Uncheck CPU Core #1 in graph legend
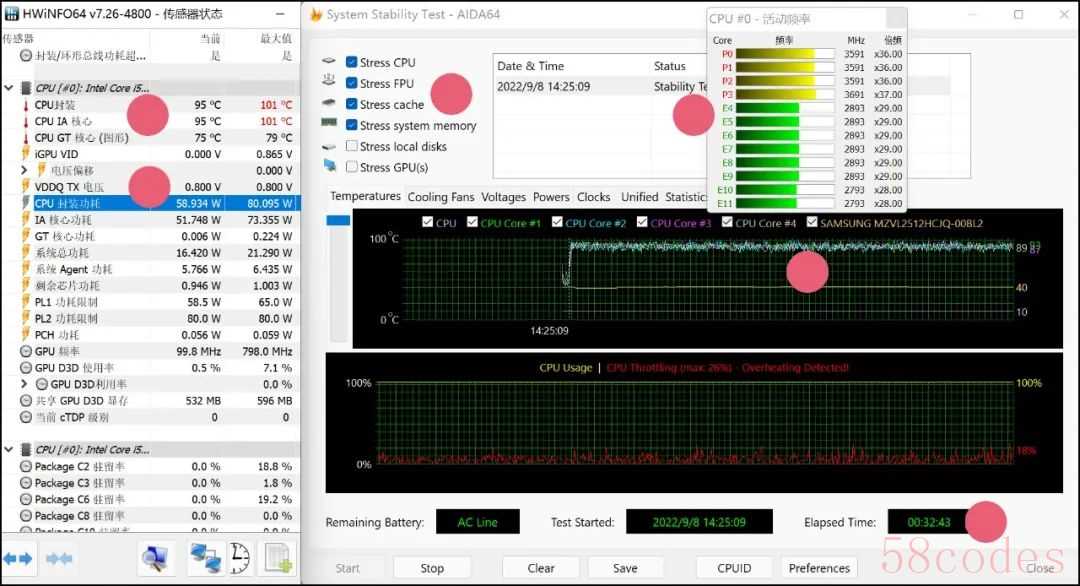The image size is (1080, 586). pos(471,223)
